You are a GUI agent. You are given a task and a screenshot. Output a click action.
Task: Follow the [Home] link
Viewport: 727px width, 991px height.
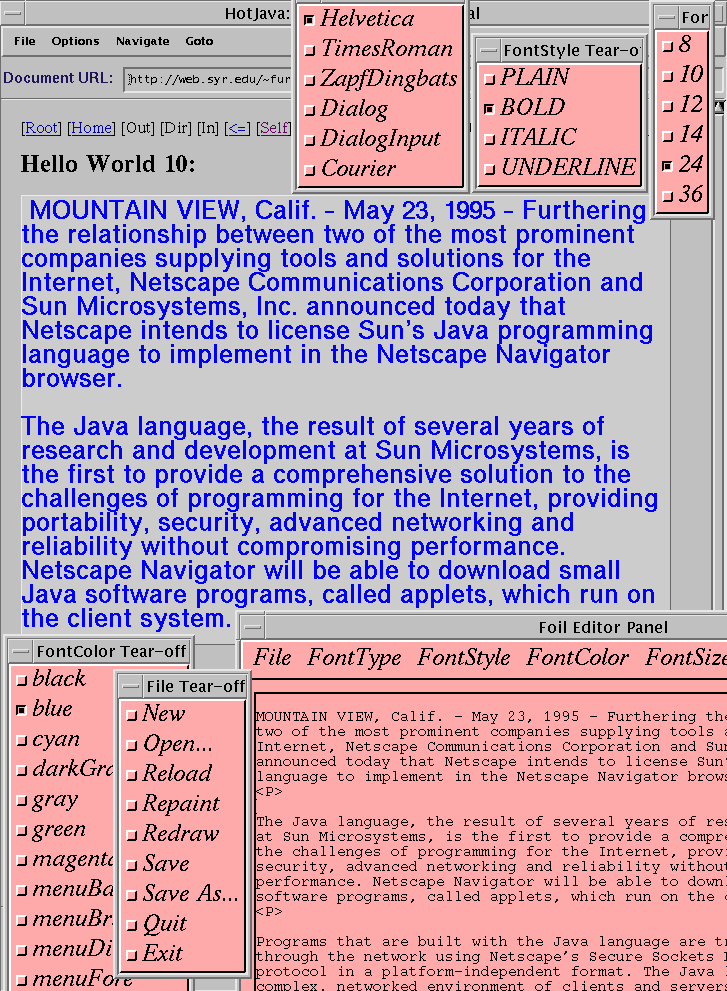pos(91,128)
